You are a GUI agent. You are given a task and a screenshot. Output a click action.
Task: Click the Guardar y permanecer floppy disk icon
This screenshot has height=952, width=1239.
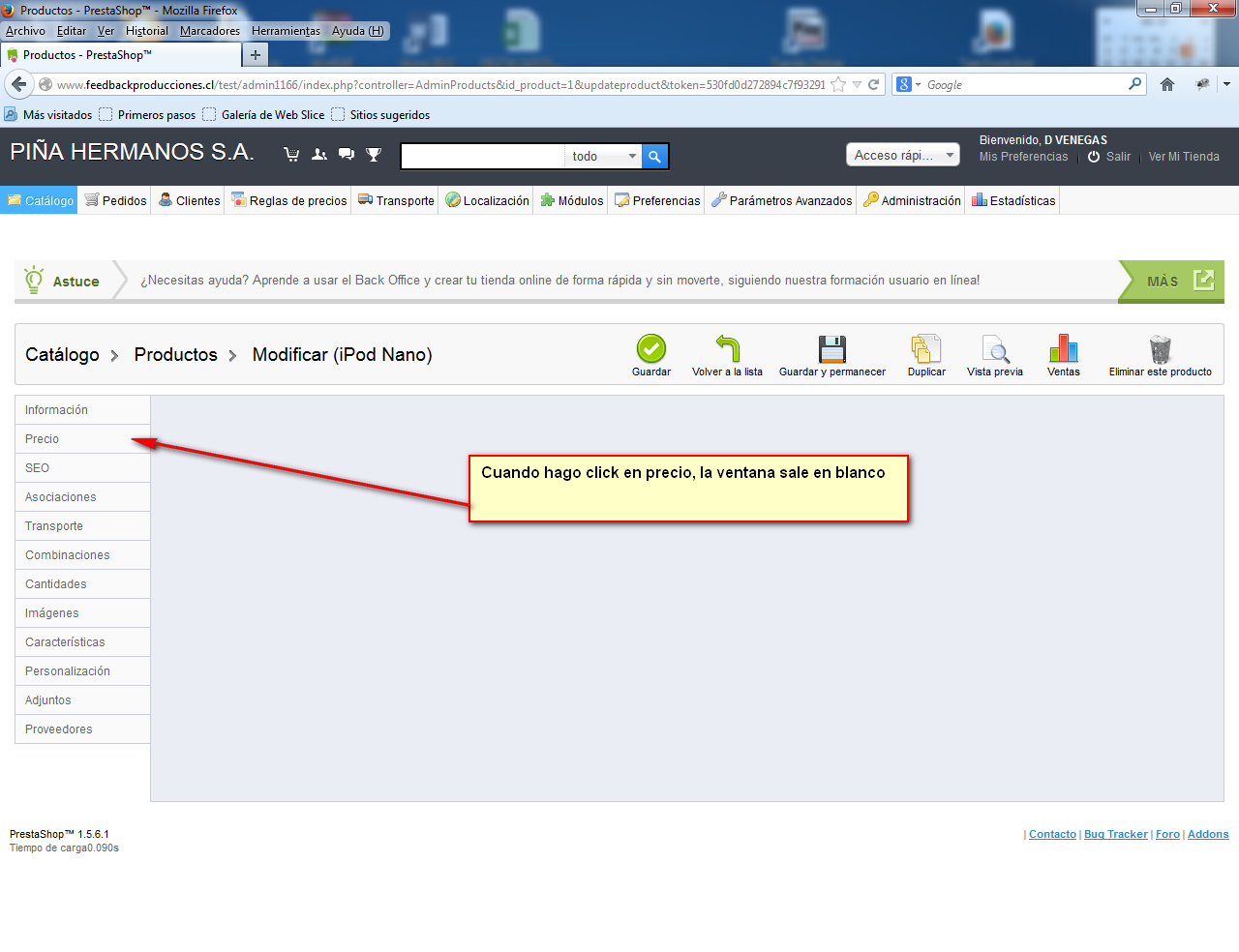(x=832, y=348)
